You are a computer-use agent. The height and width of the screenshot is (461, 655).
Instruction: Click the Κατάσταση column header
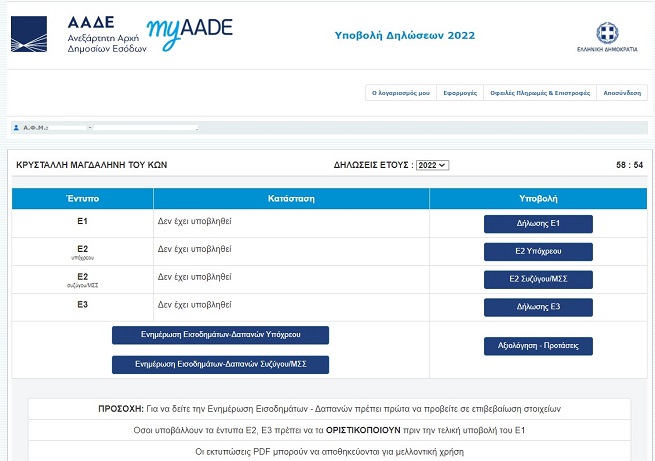point(291,199)
